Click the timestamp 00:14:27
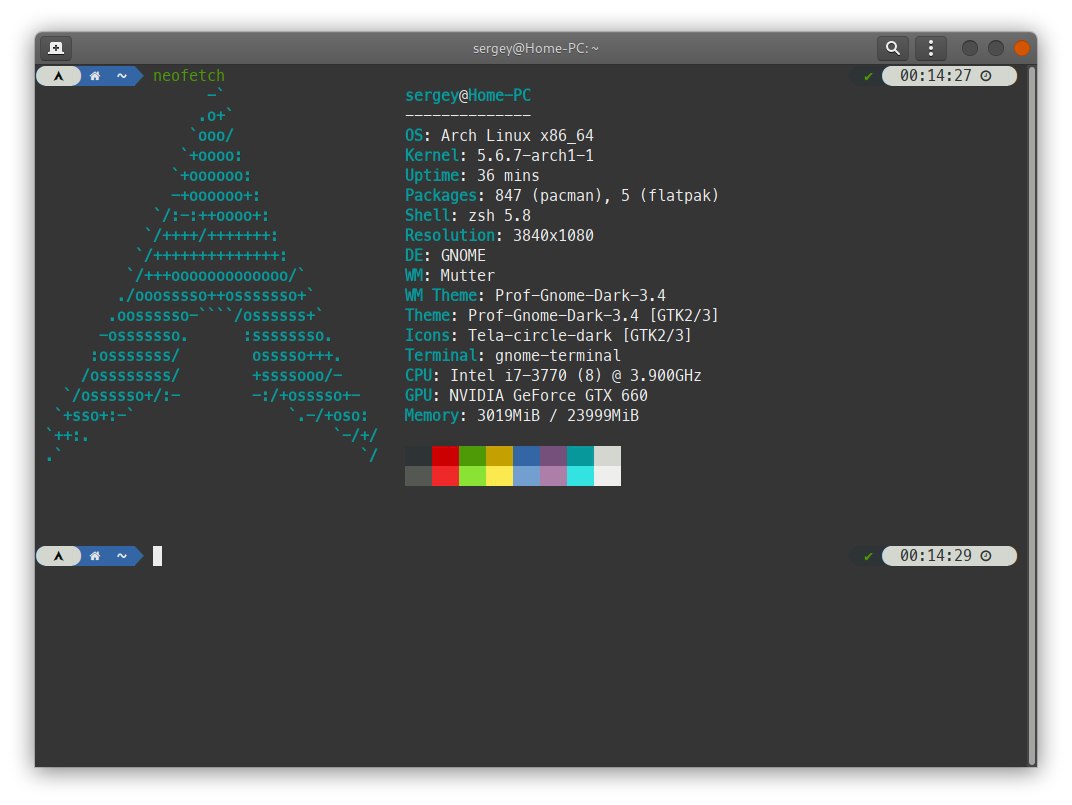Image resolution: width=1072 pixels, height=805 pixels. tap(935, 76)
